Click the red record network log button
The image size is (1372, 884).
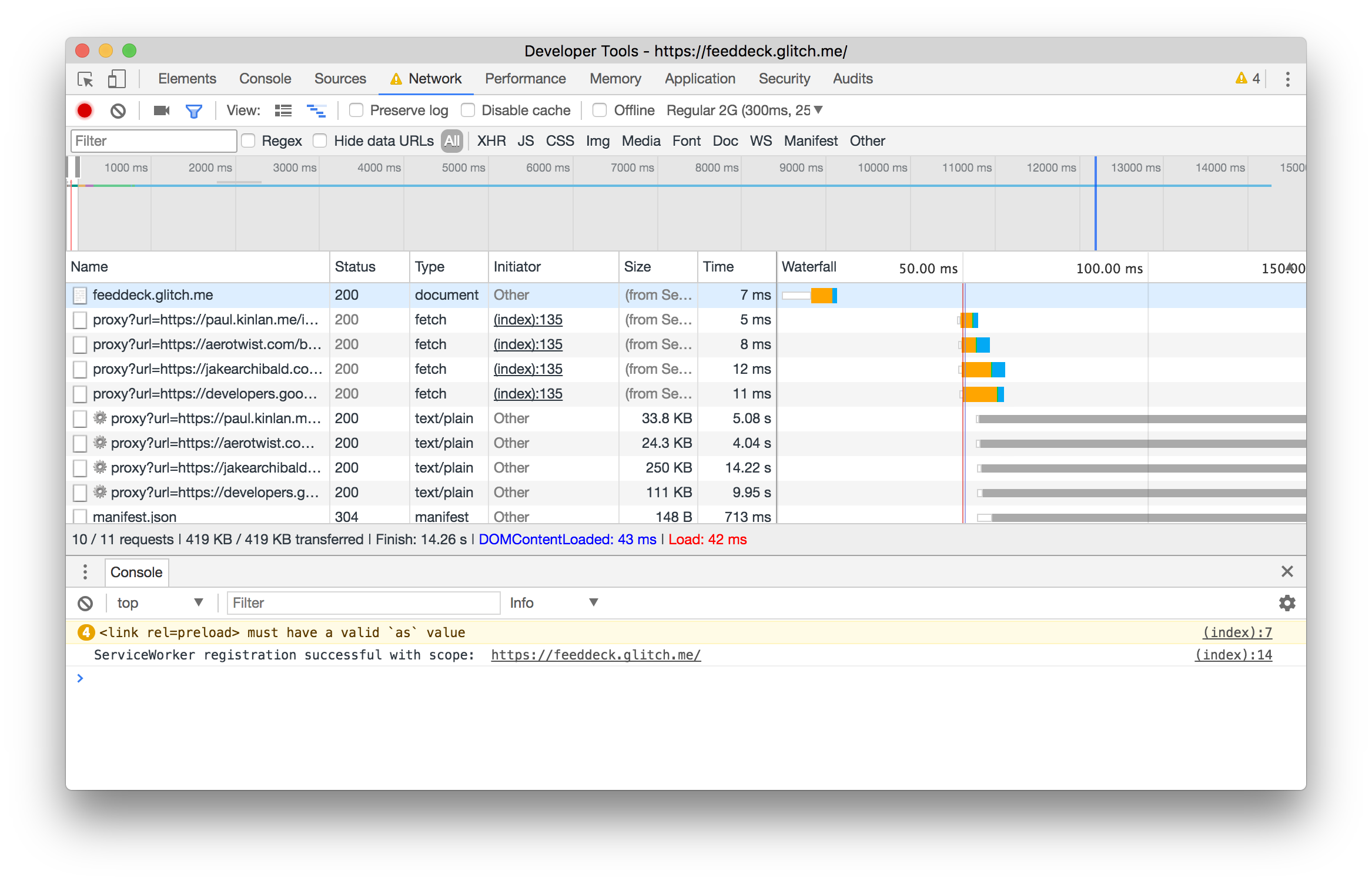85,110
